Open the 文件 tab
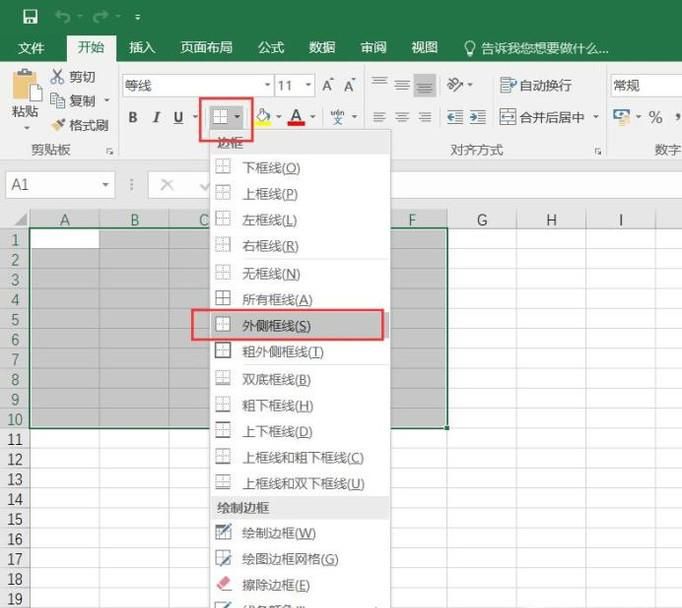Screen dimensions: 682x608 (31, 47)
